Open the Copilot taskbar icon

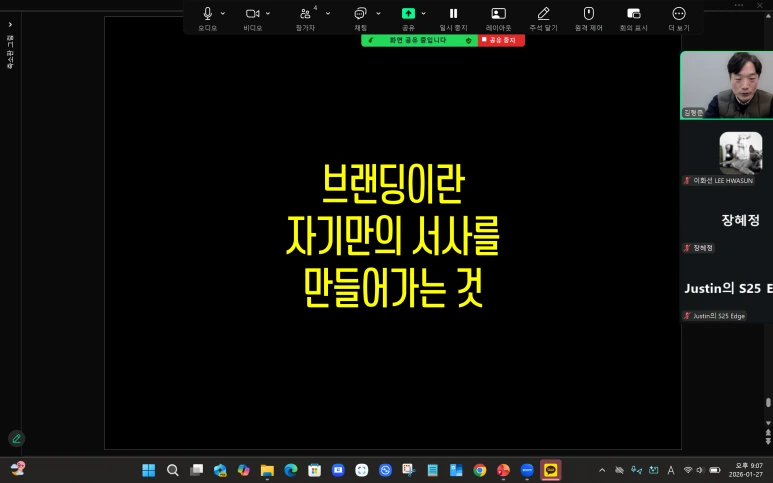pos(244,470)
